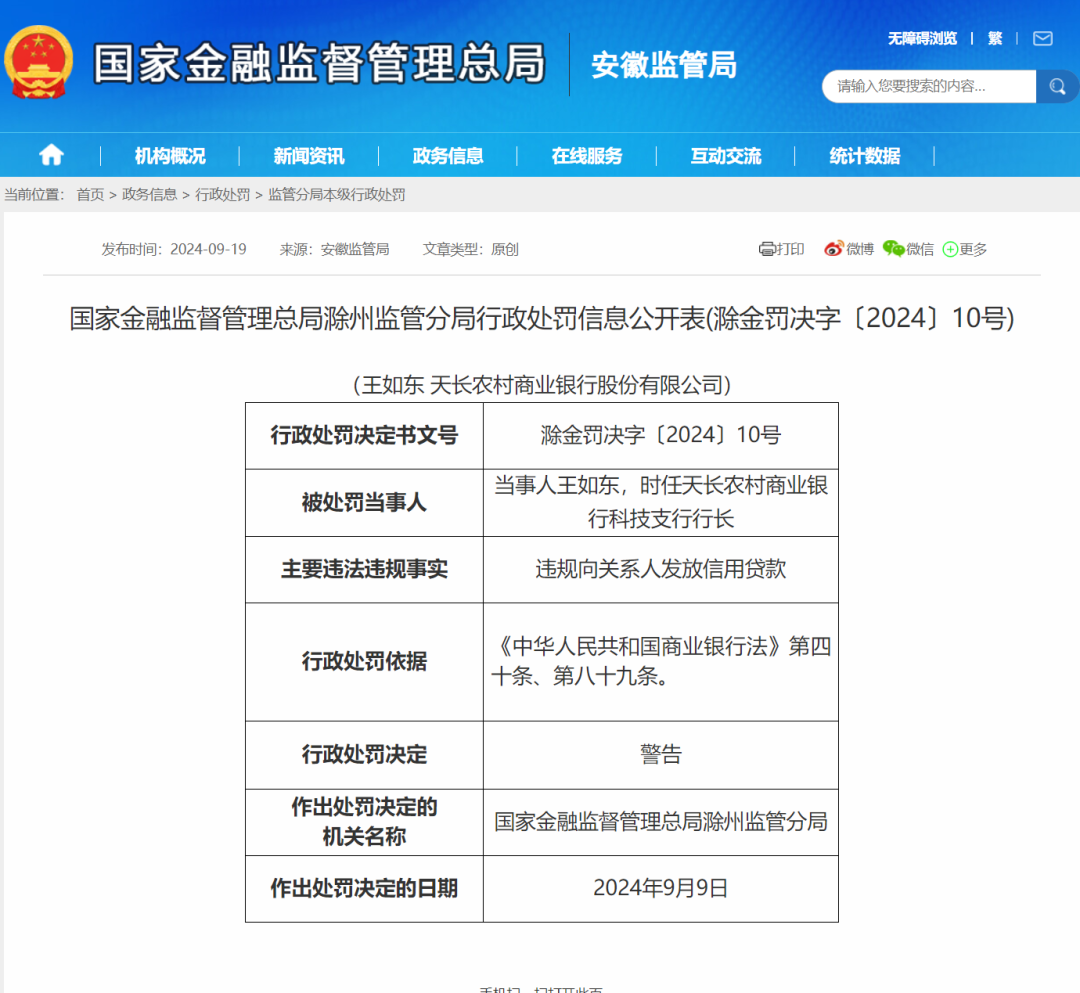The height and width of the screenshot is (993, 1080).
Task: Click breadcrumb 监管分局本级行政处罚
Action: point(337,195)
